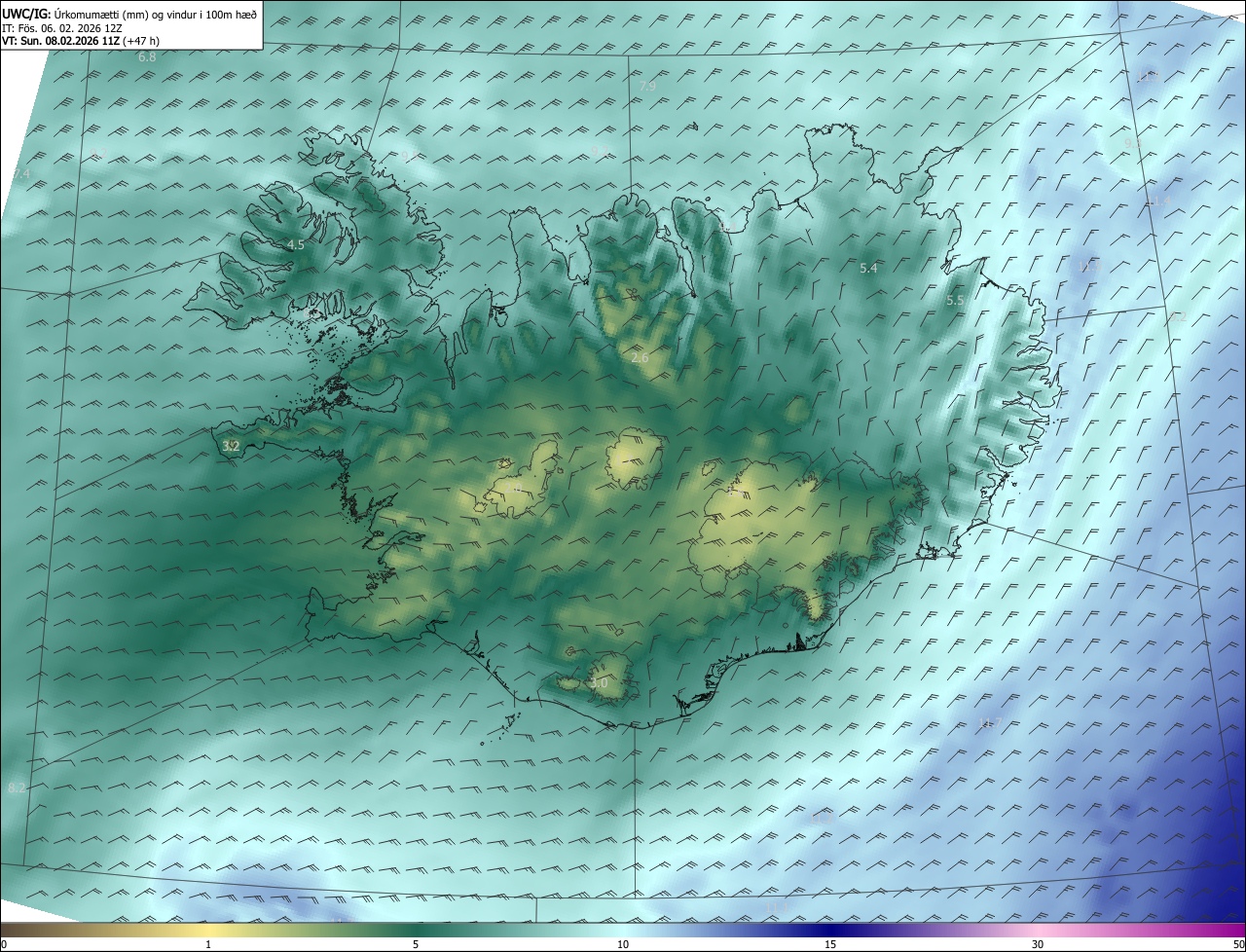This screenshot has height=952, width=1246.
Task: Click the 5 tick on the color scale
Action: [416, 944]
